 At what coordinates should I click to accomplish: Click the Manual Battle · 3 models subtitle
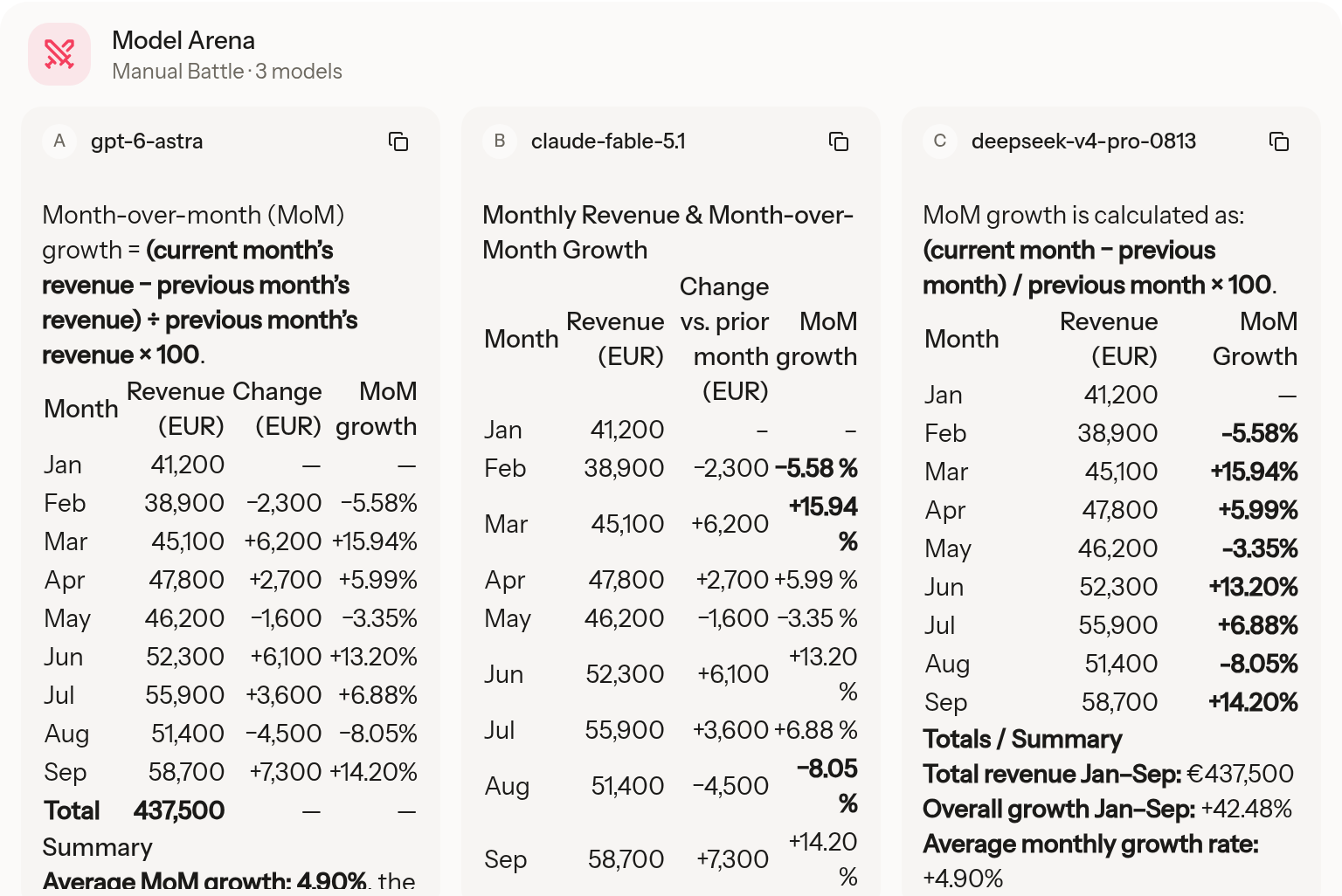click(x=227, y=72)
